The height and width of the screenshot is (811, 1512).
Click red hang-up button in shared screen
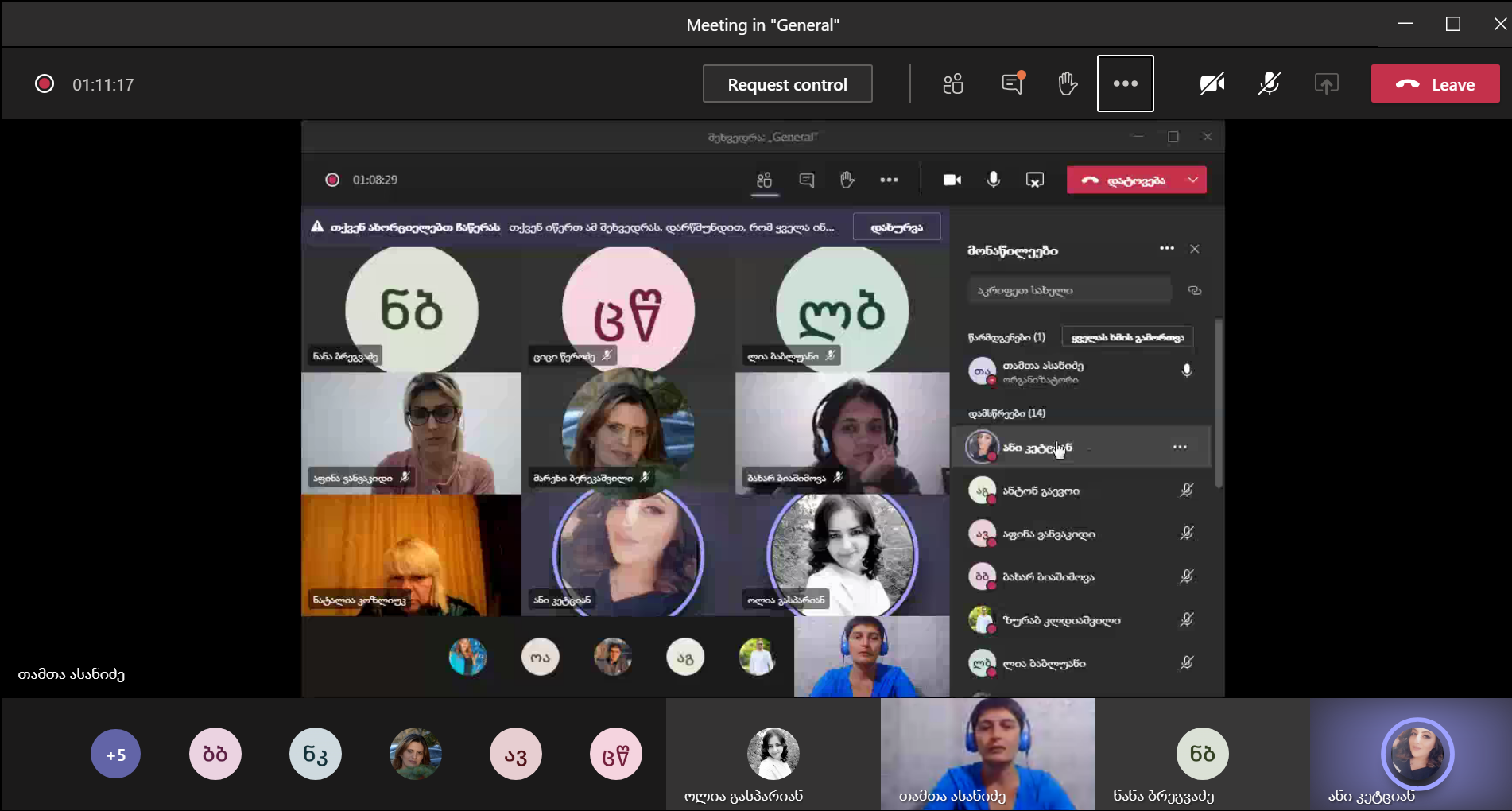[1124, 180]
